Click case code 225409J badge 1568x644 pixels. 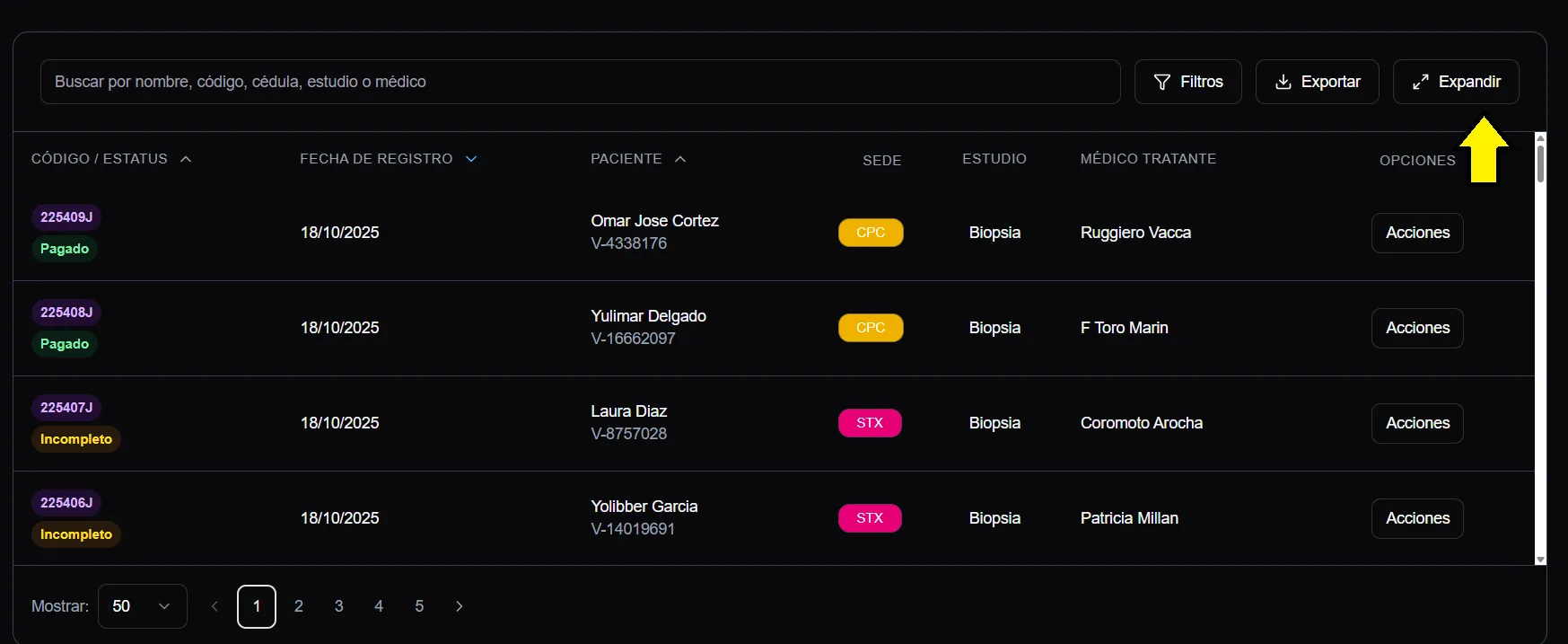66,217
